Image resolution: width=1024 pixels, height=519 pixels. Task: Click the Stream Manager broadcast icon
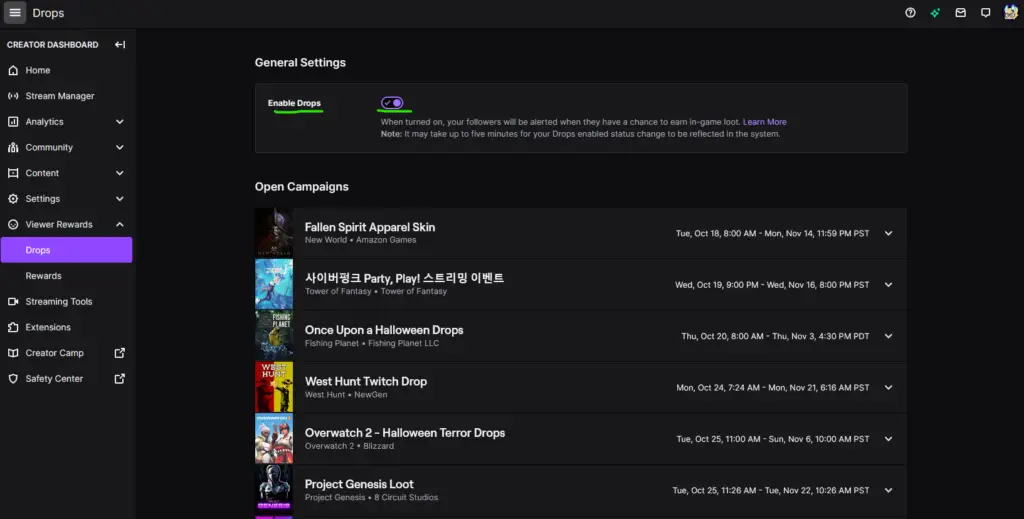[x=13, y=96]
